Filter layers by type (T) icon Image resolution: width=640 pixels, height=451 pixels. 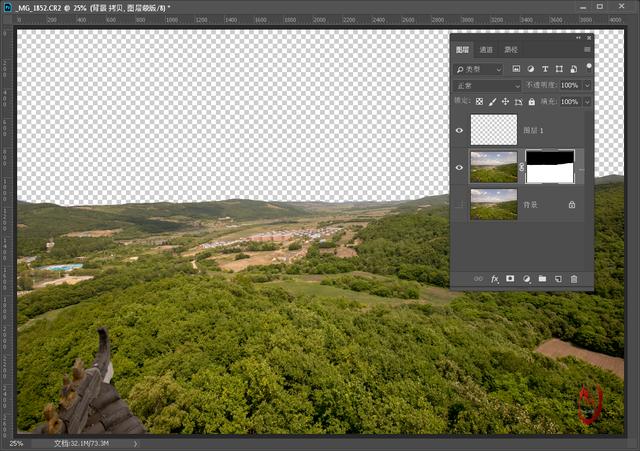(x=545, y=69)
